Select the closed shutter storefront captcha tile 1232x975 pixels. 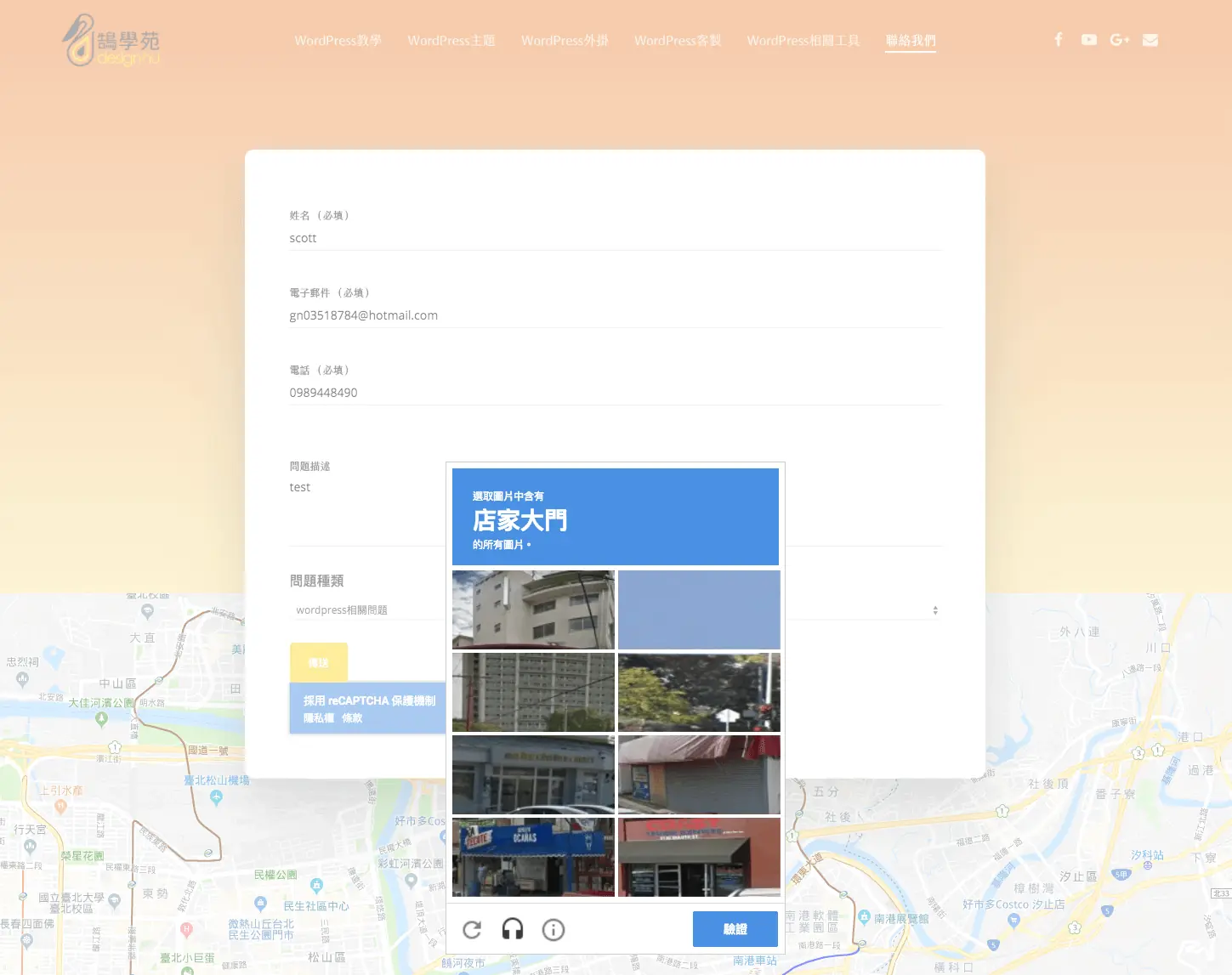coord(699,774)
